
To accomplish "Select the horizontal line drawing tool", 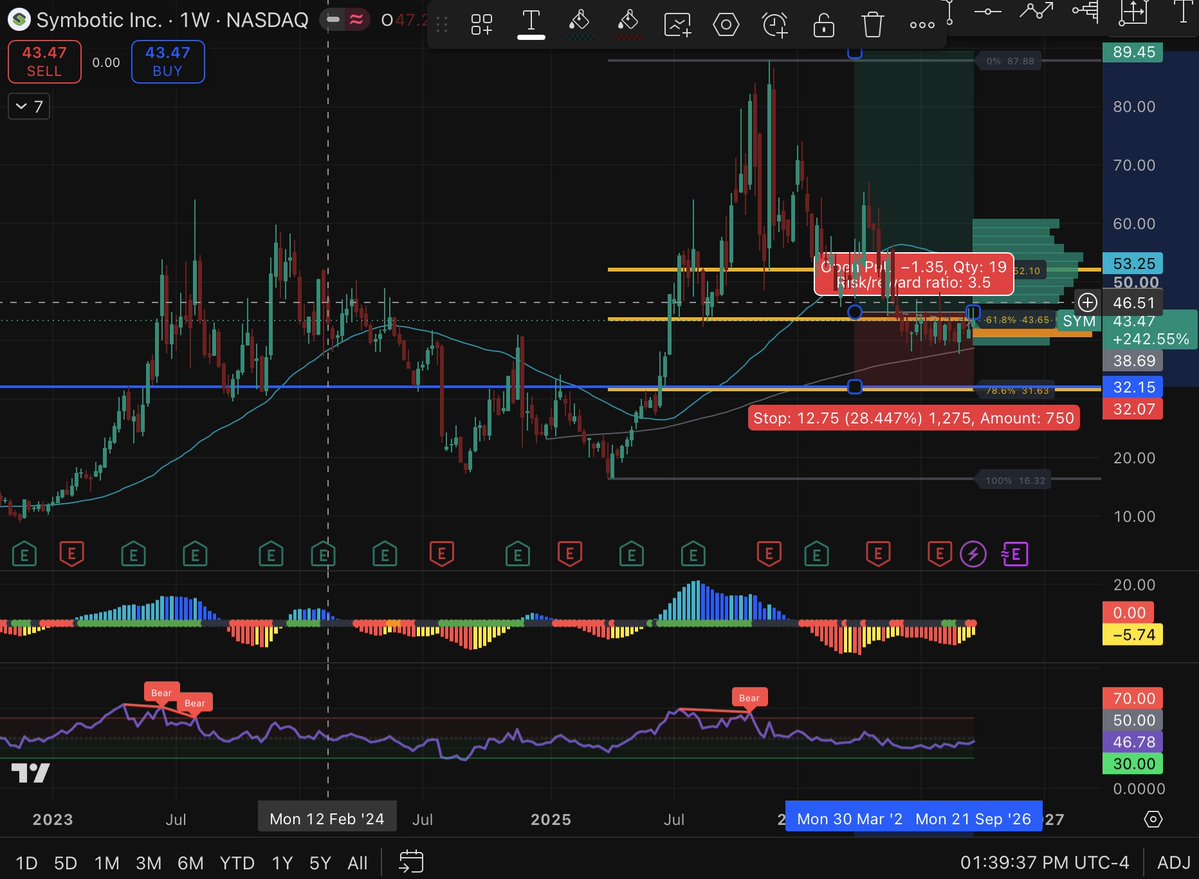I will 988,11.
